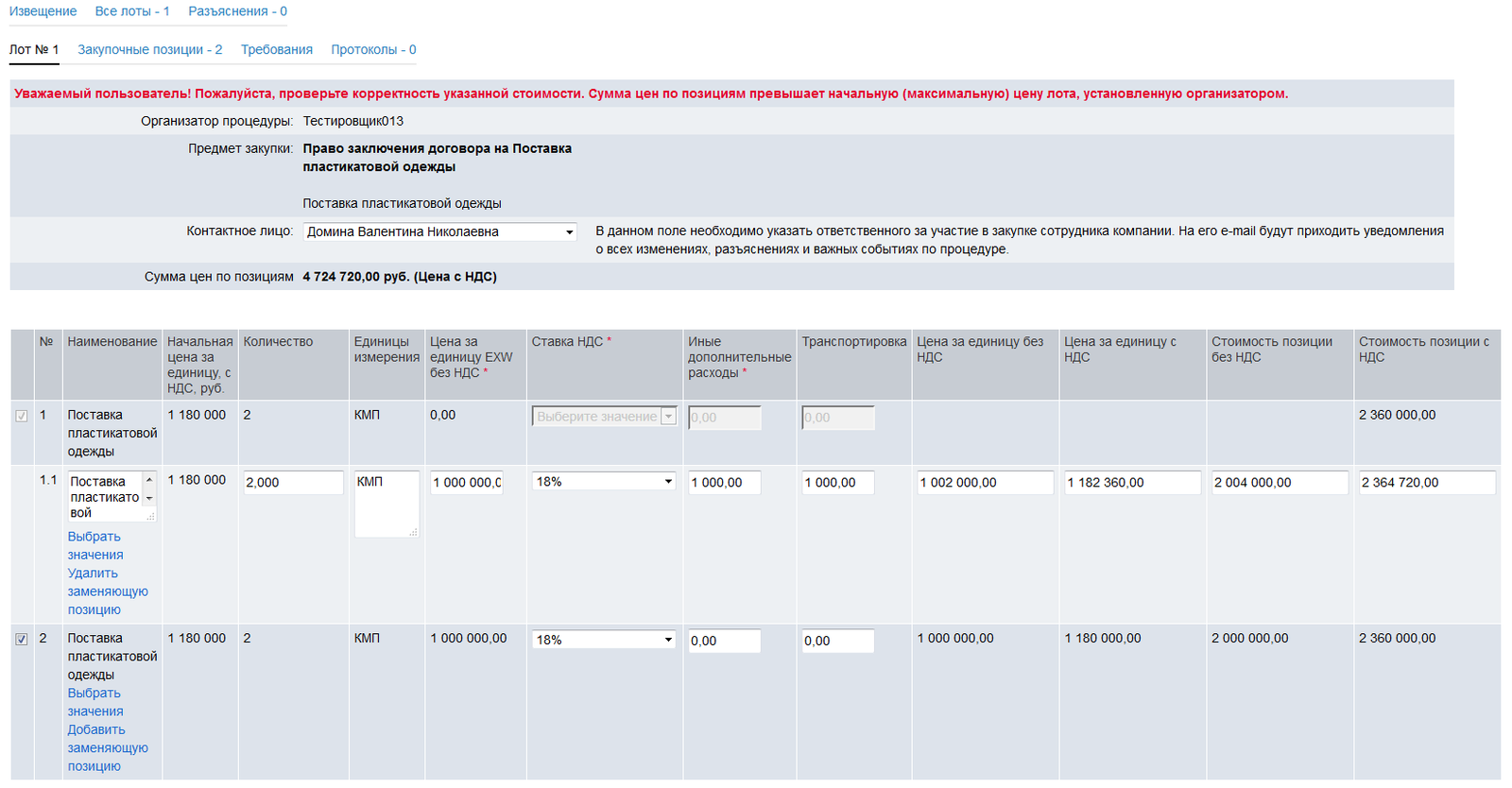Image resolution: width=1512 pixels, height=788 pixels.
Task: Open Разъяснения - 0 tab
Action: click(237, 11)
